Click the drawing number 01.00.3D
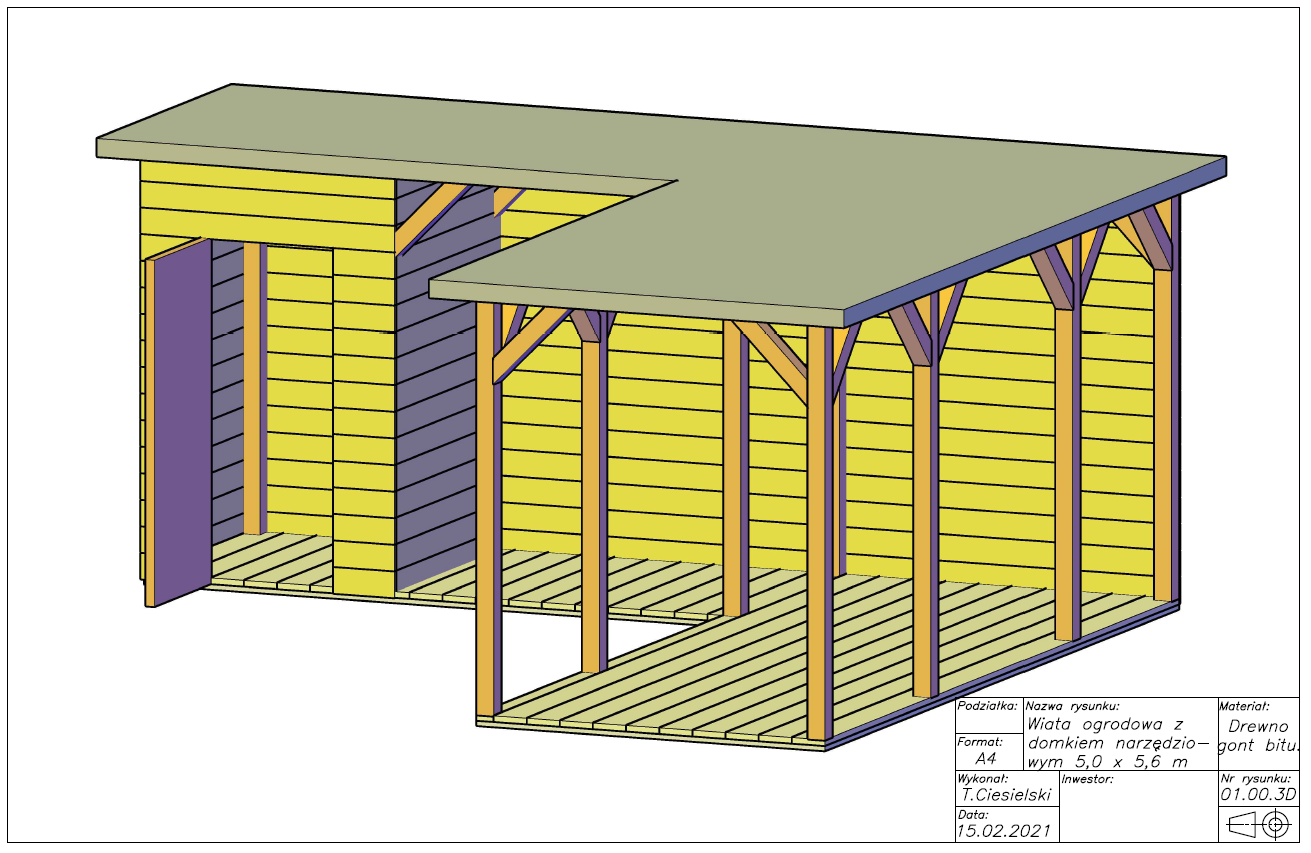 click(x=1258, y=794)
